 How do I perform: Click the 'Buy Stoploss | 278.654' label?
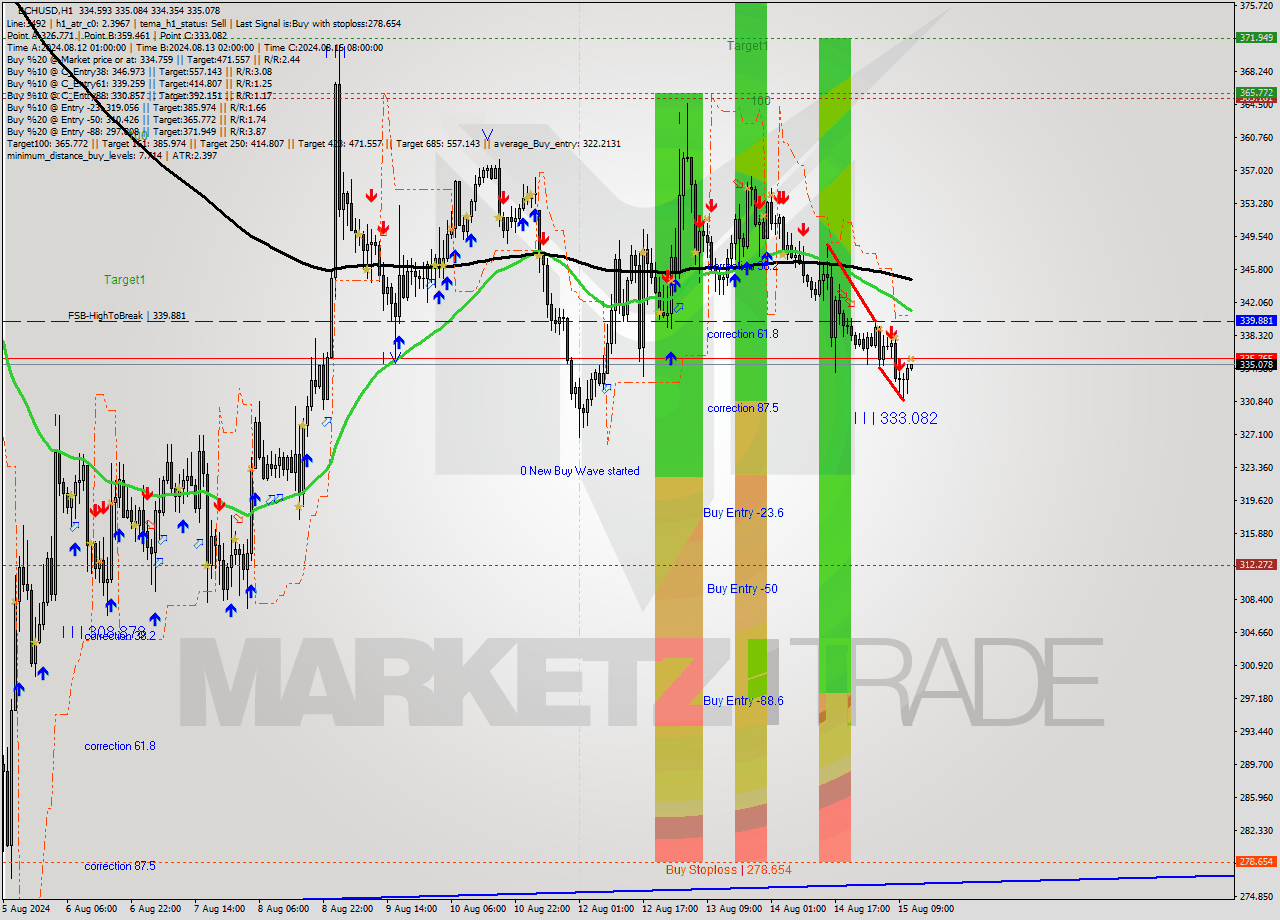click(728, 870)
